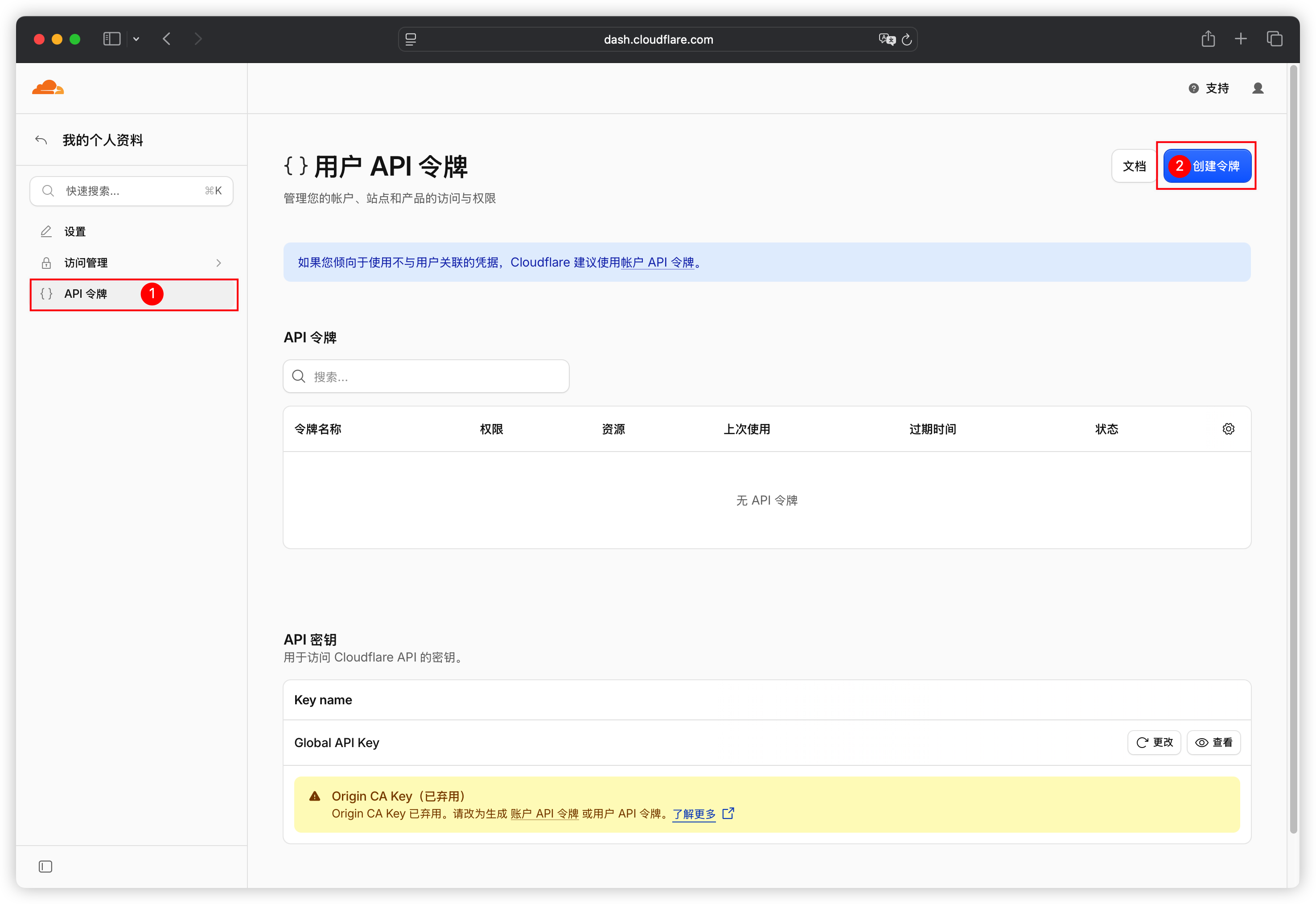Go back via 我的个人资料 arrow
Image resolution: width=1316 pixels, height=904 pixels.
(x=41, y=140)
